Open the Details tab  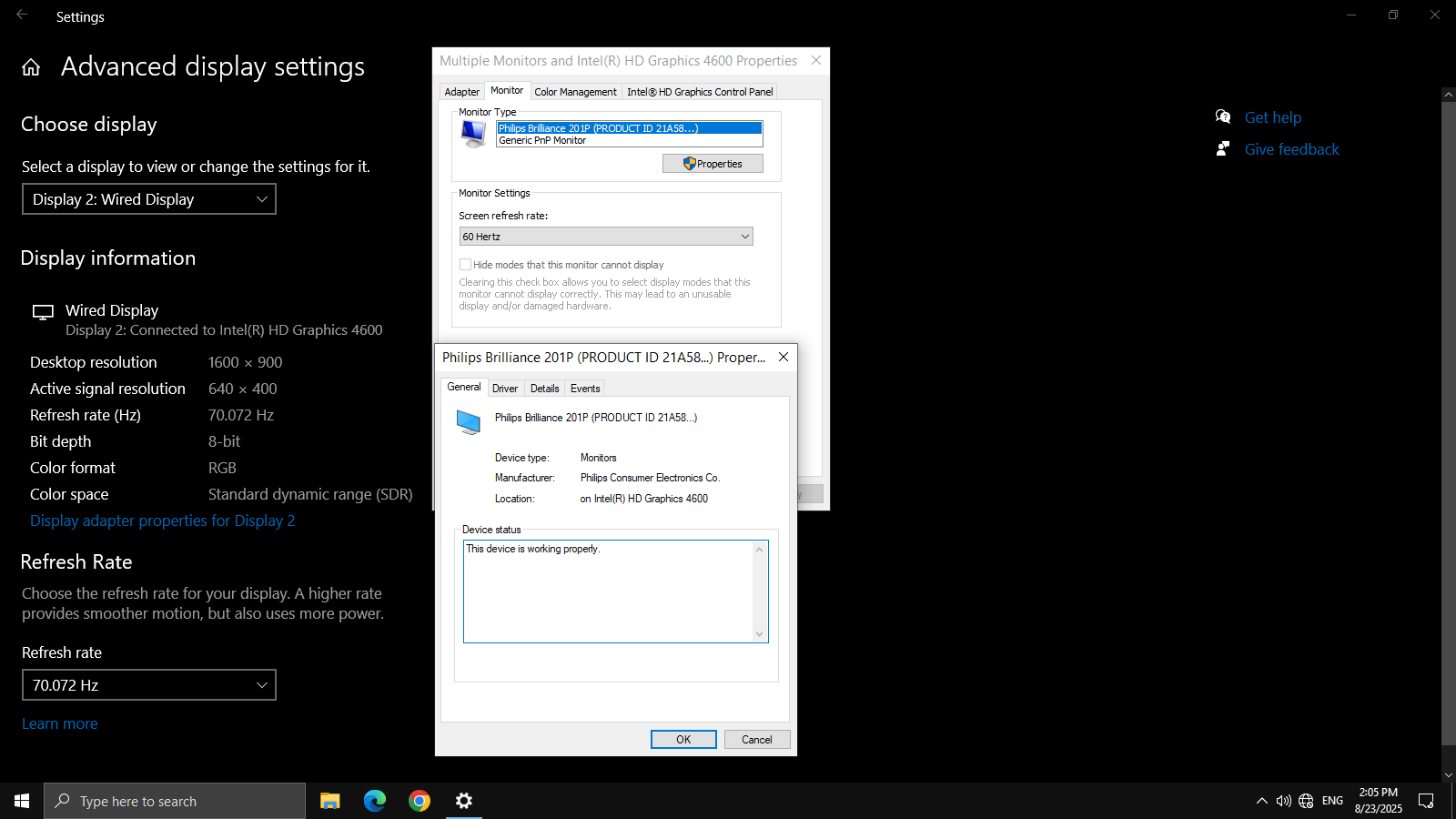click(x=544, y=389)
